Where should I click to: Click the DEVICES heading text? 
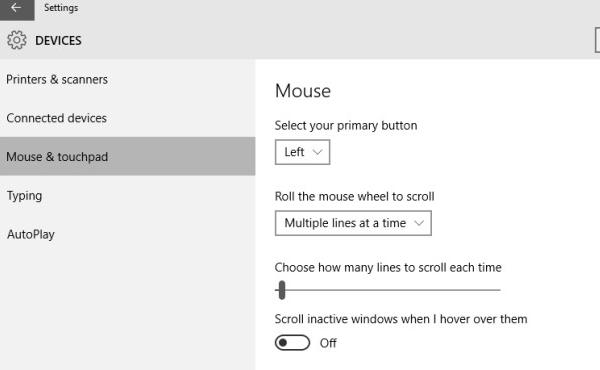coord(58,41)
